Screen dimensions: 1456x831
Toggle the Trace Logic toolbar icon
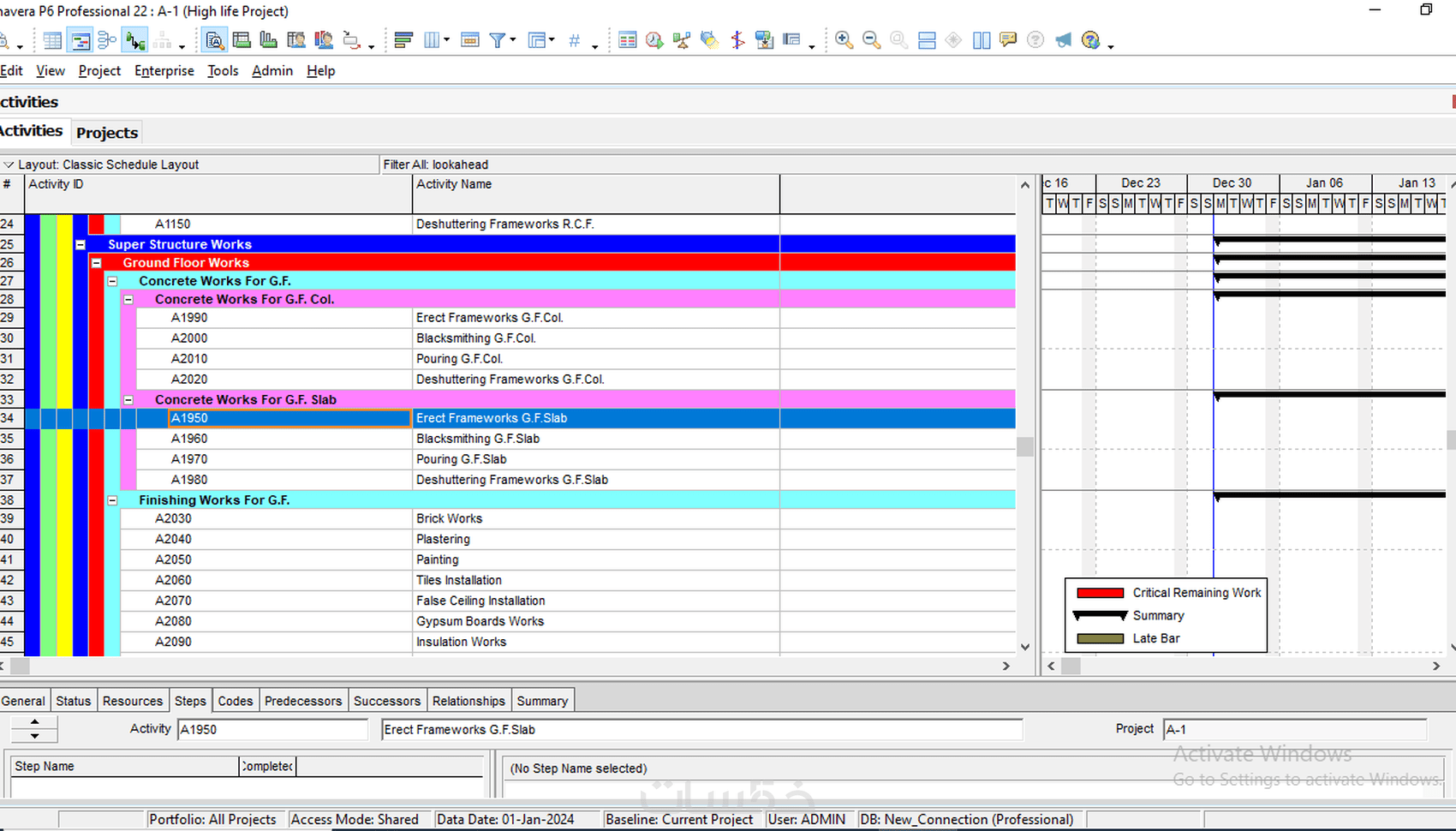134,40
